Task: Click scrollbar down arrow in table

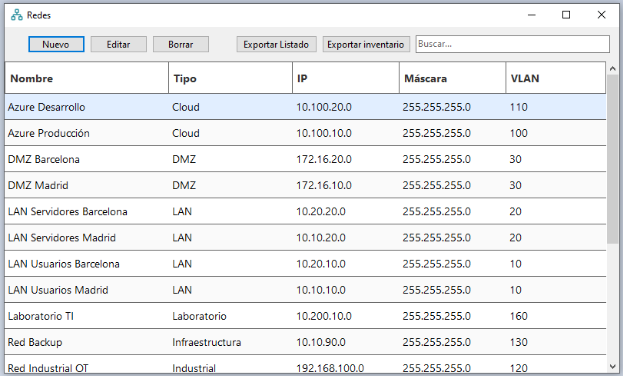Action: coord(613,366)
